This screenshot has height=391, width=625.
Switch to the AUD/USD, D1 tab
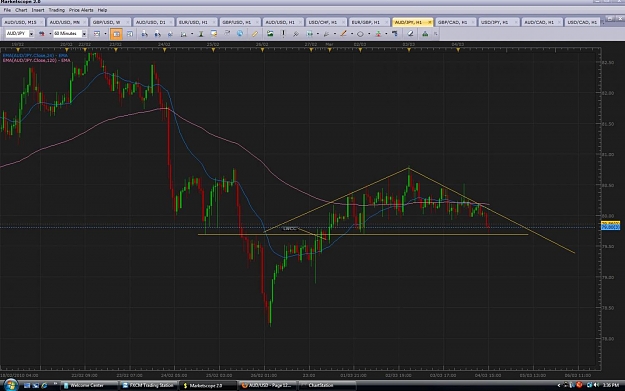point(153,22)
